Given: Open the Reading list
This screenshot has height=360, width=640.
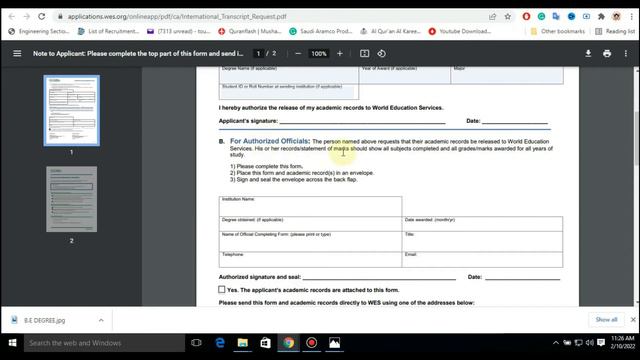Looking at the screenshot, I should point(615,31).
